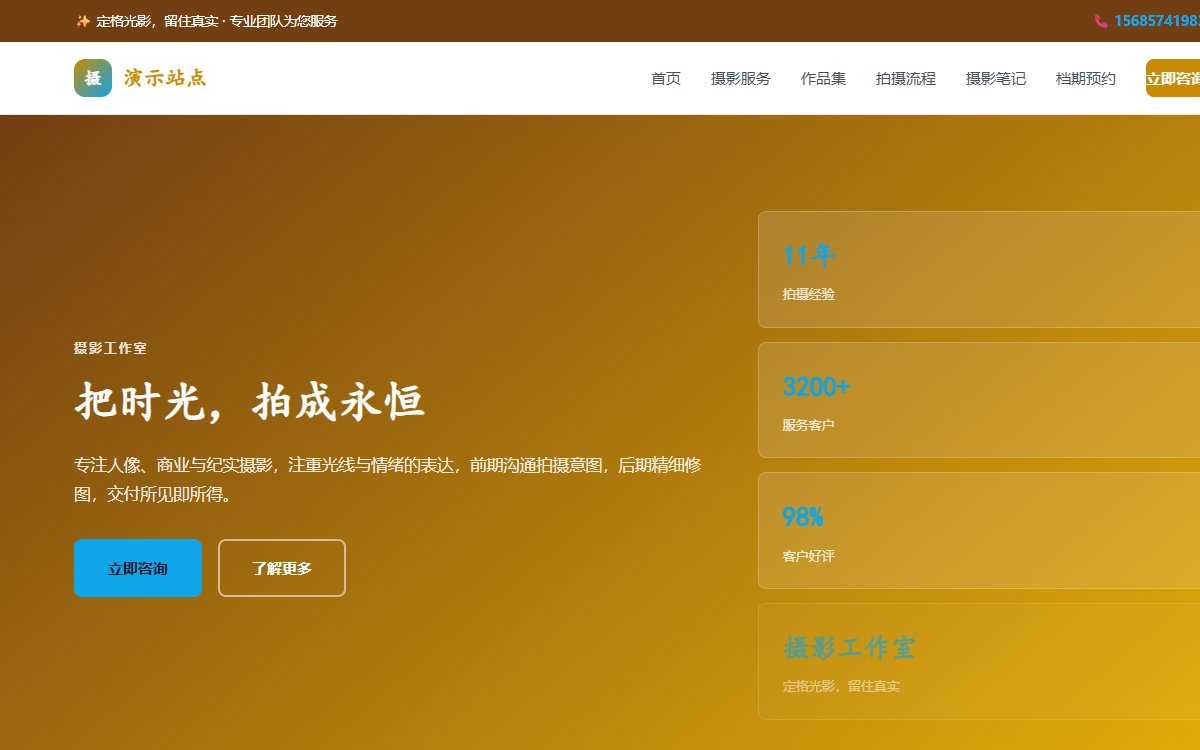1200x750 pixels.
Task: Open 拍摄流程 navigation item
Action: pos(906,78)
